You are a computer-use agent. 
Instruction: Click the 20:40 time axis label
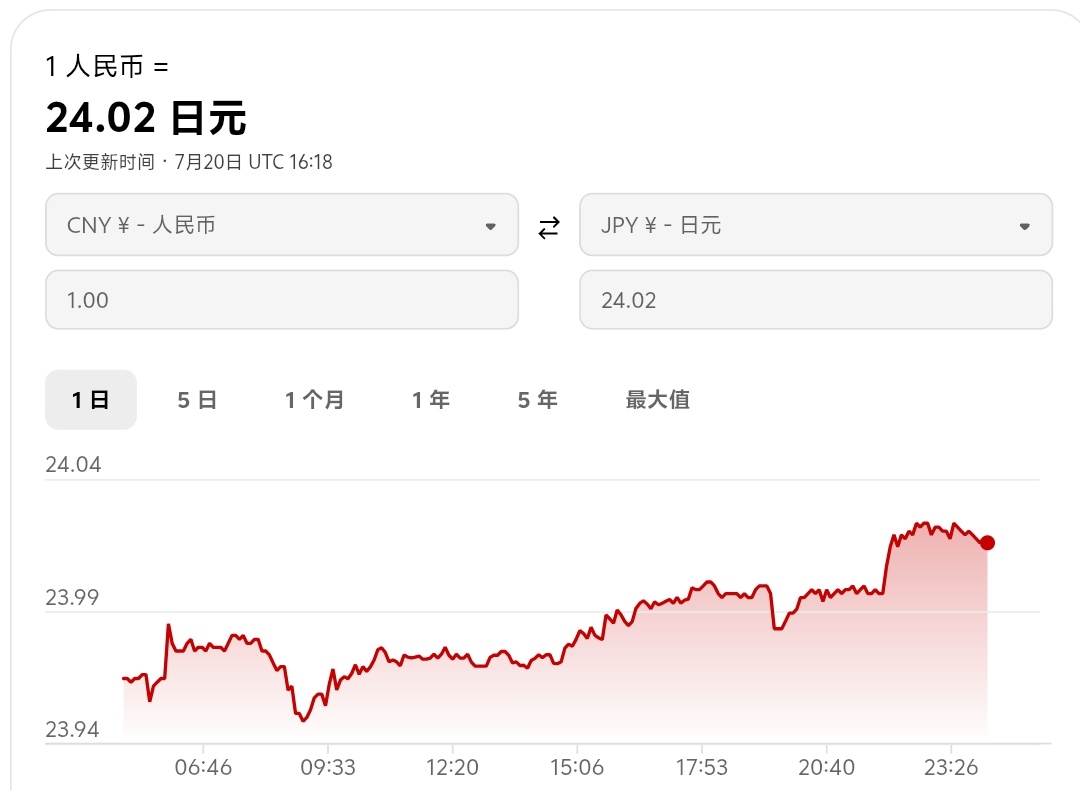(827, 767)
